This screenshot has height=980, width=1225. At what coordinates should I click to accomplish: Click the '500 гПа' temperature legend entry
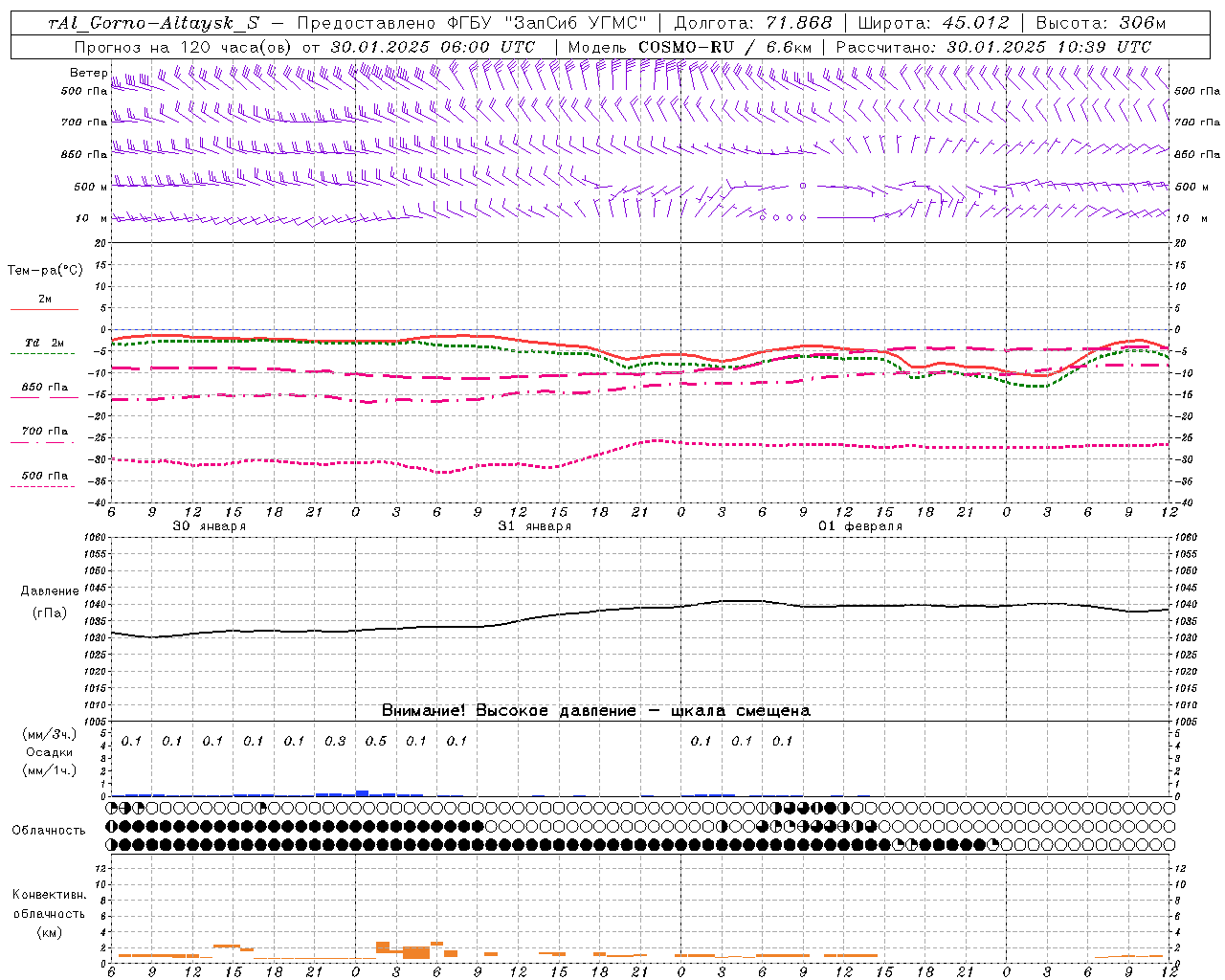pyautogui.click(x=45, y=476)
